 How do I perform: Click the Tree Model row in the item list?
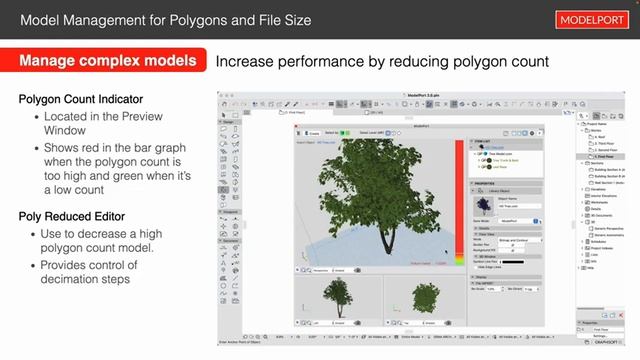[x=507, y=154]
